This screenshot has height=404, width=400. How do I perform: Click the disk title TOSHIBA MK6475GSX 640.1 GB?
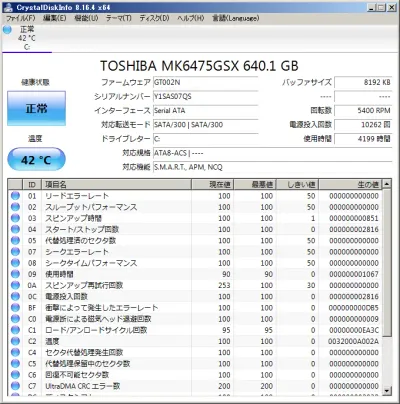pos(199,66)
